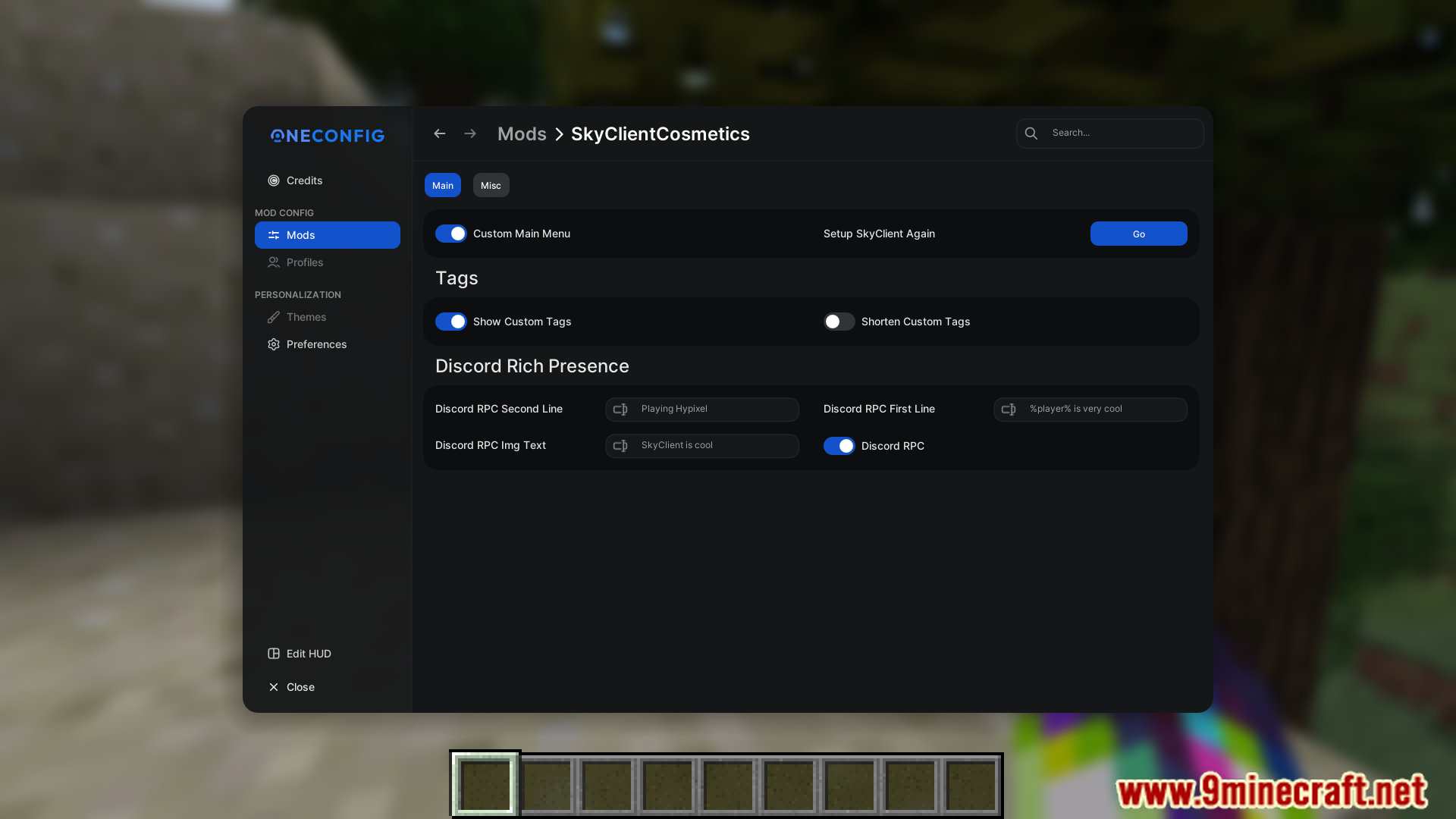Go forward with the right arrow
Screen dimensions: 1456x819
470,133
